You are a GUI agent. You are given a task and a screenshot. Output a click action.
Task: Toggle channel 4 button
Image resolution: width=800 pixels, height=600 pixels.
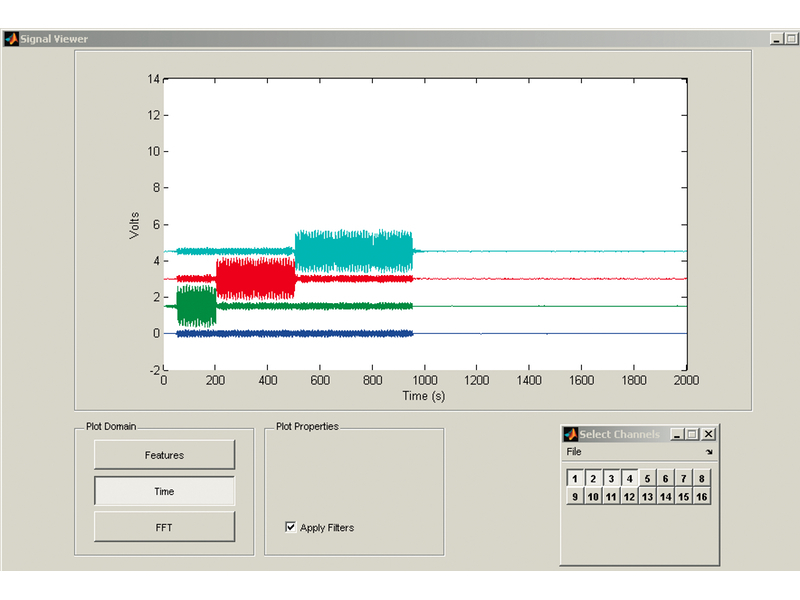pyautogui.click(x=630, y=479)
